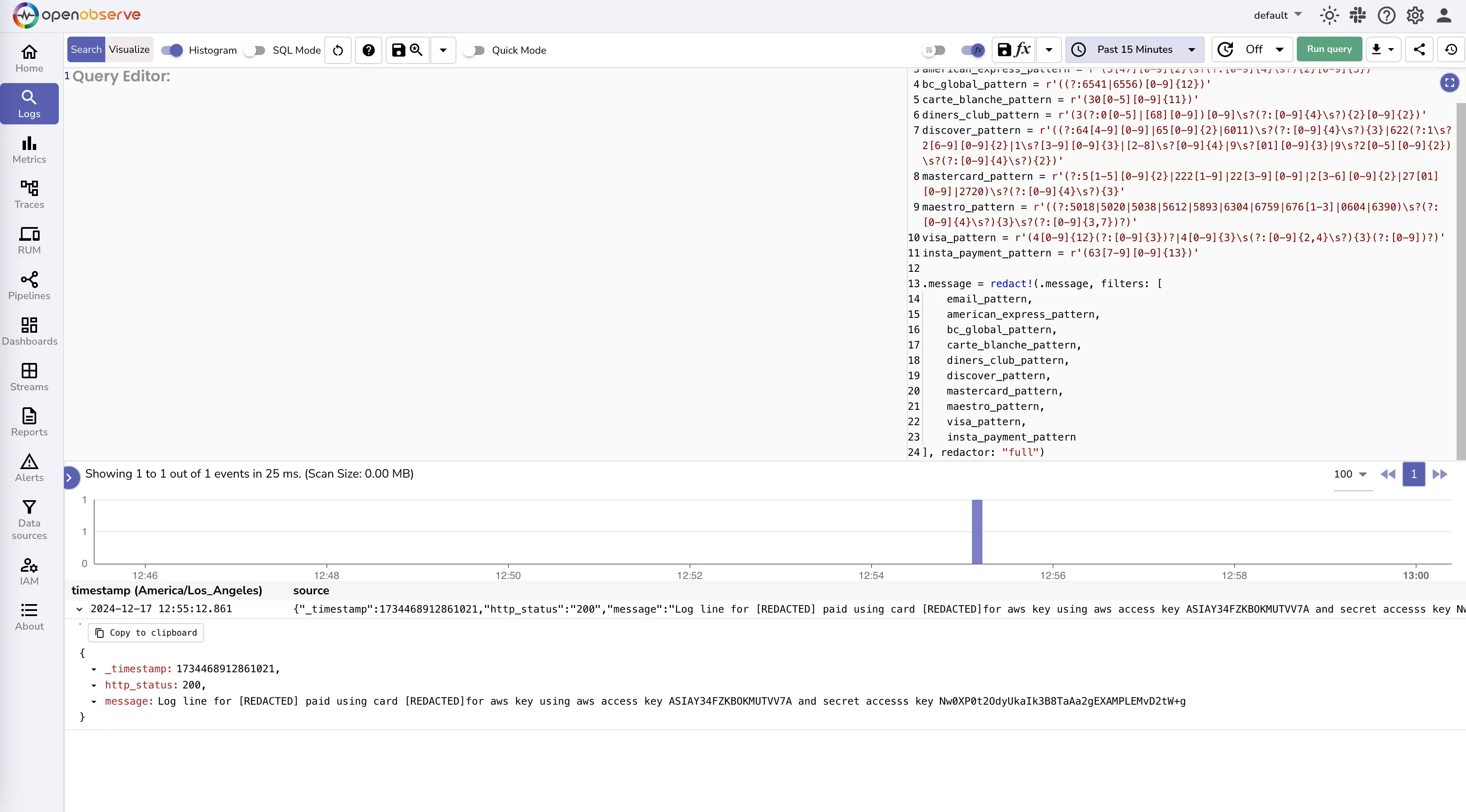The image size is (1466, 812).
Task: Expand the function editor to fullscreen
Action: 1449,83
